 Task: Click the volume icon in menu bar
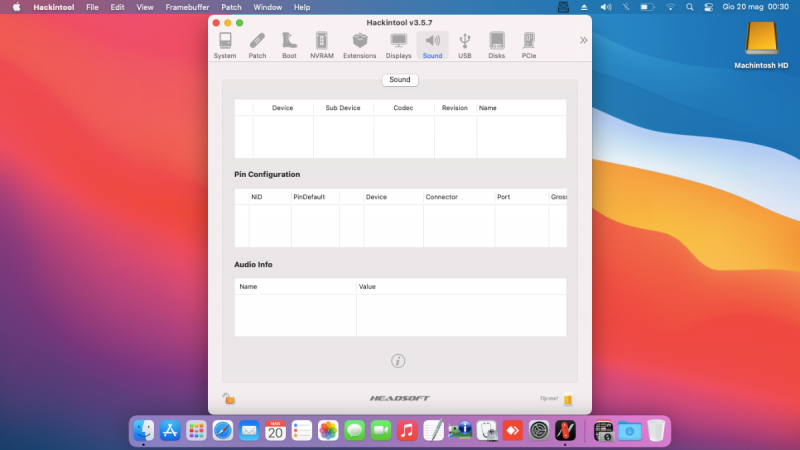point(606,7)
